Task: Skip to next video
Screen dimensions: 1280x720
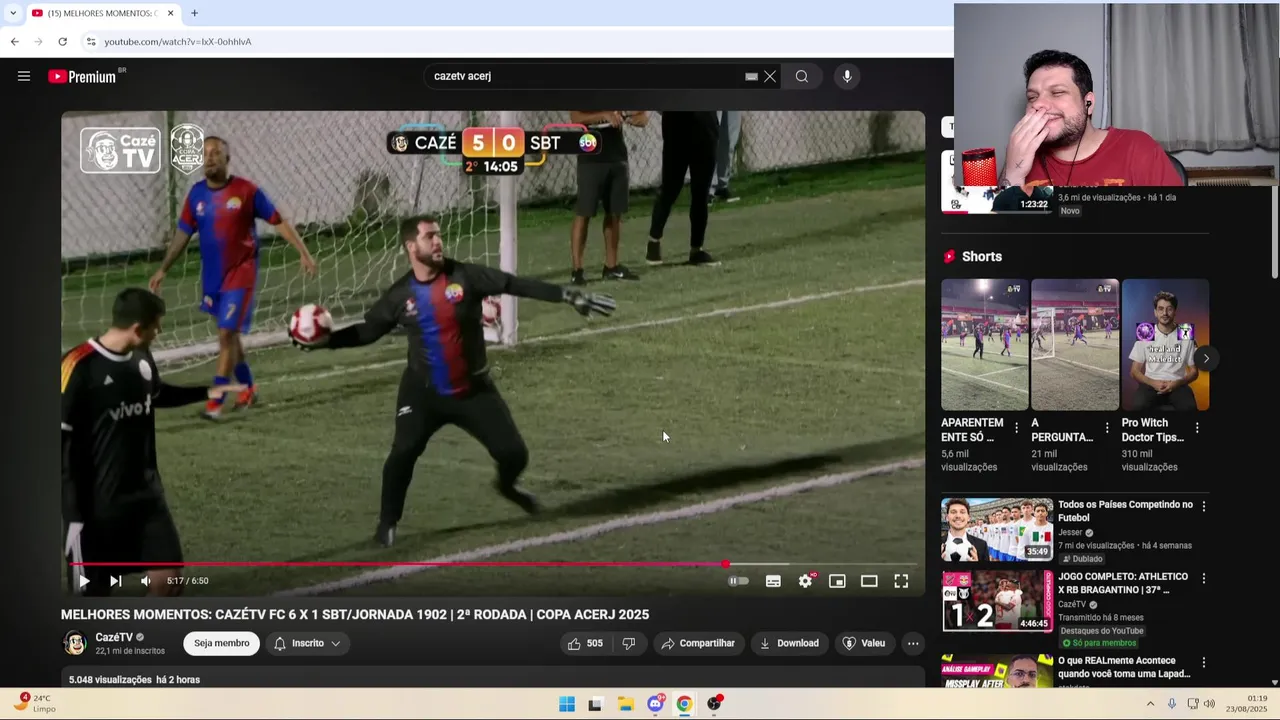Action: pos(115,581)
